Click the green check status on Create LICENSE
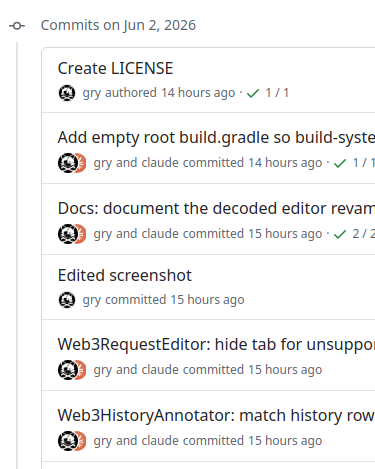375x469 pixels. [253, 93]
